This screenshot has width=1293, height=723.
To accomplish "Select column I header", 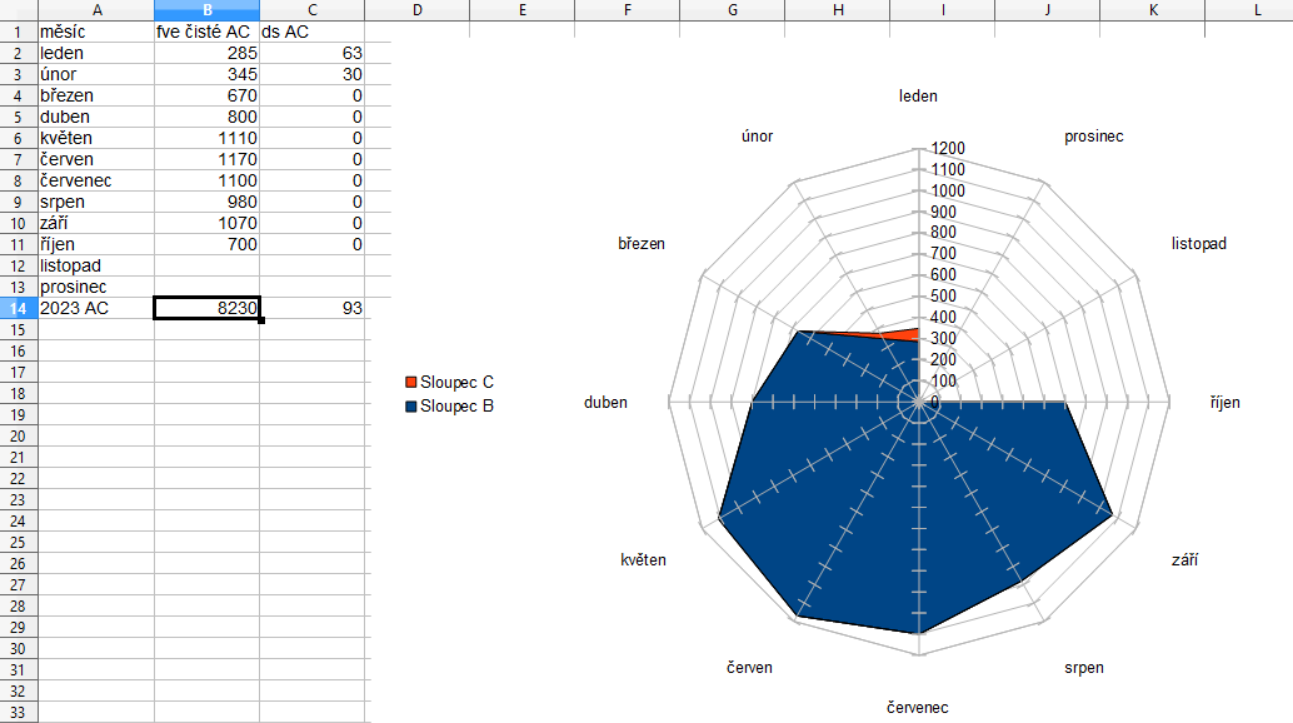I will click(x=942, y=10).
